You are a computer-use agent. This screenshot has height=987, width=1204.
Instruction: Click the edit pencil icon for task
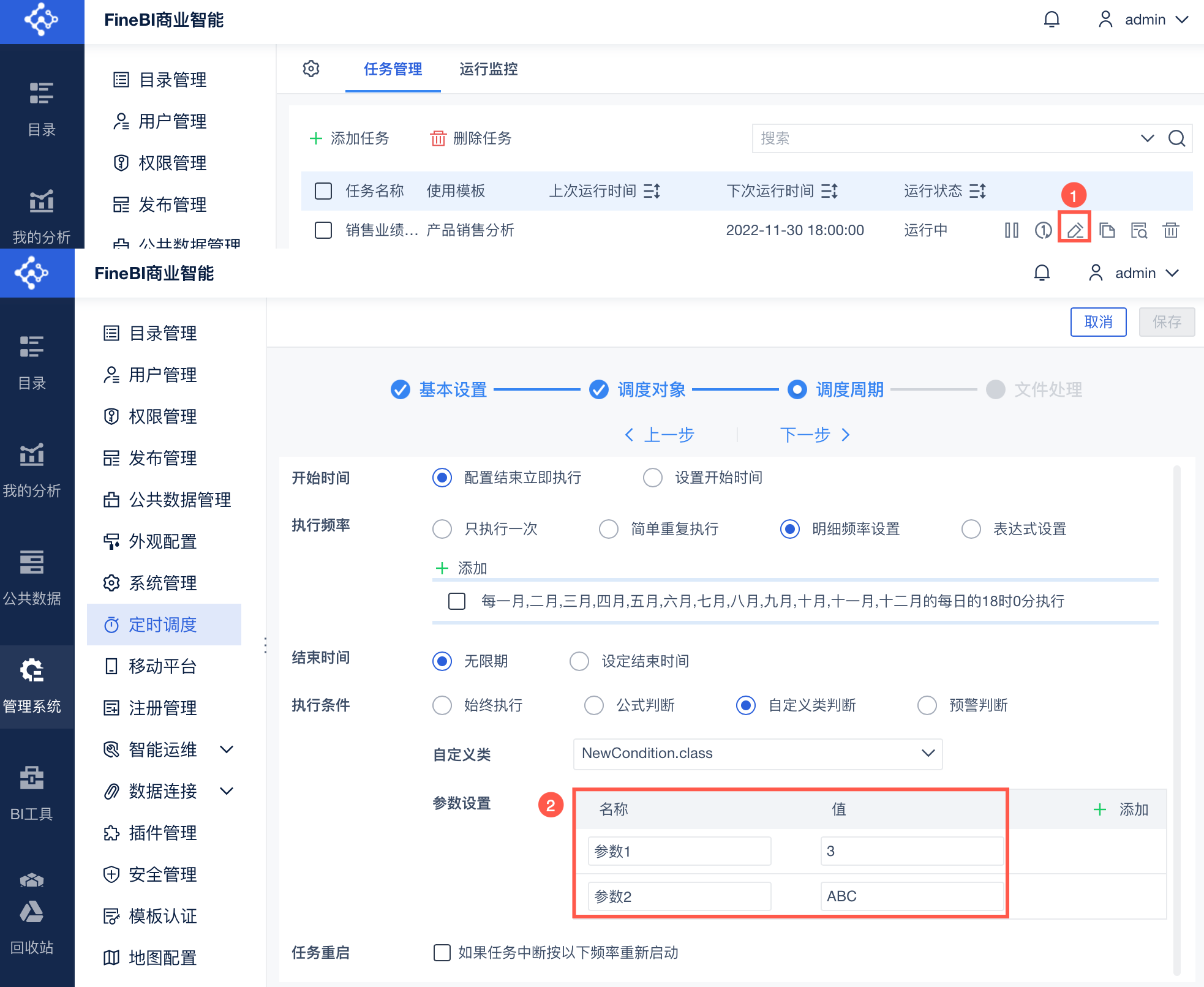(1075, 230)
